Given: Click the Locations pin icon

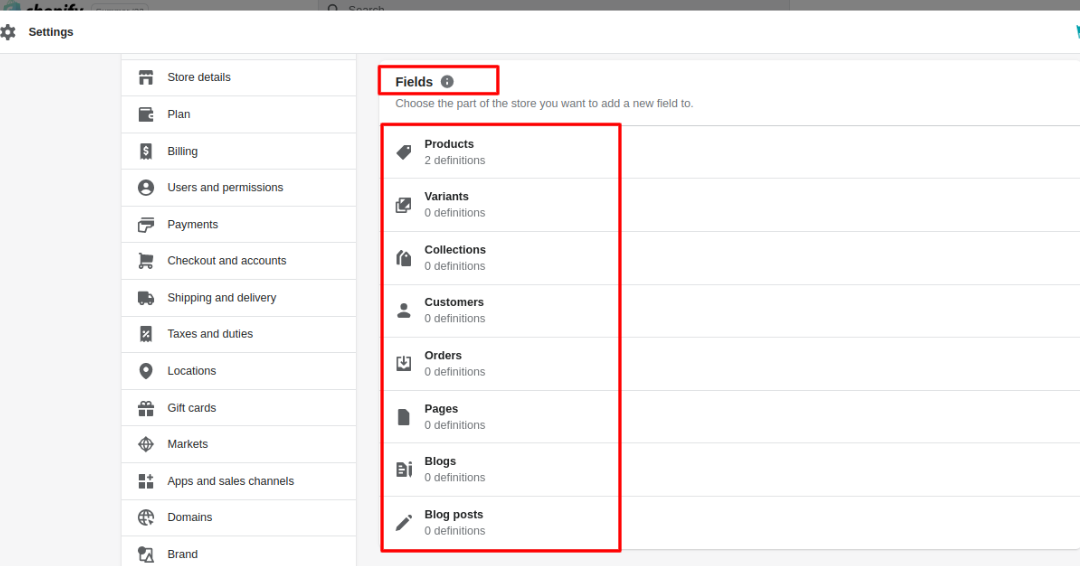Looking at the screenshot, I should [x=146, y=371].
